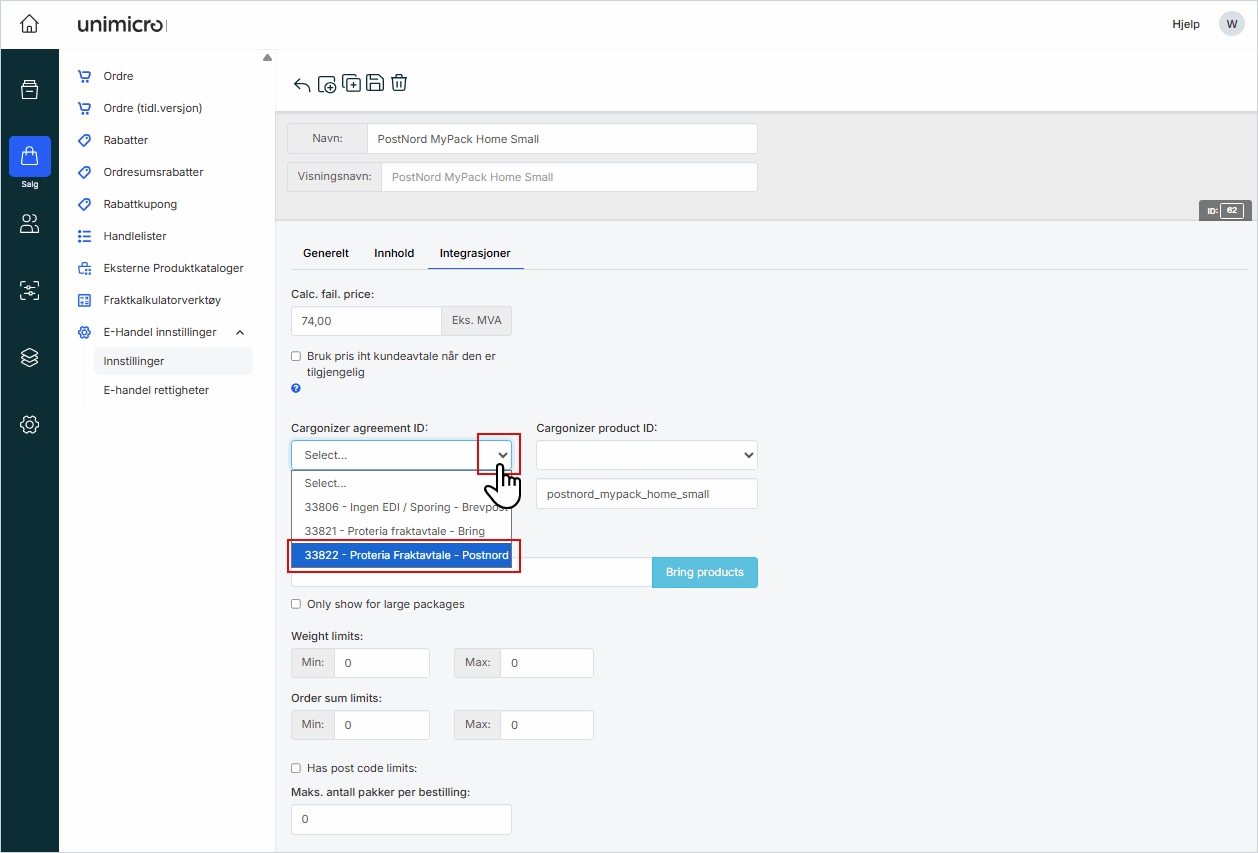Click the duplicate copy icon in toolbar
Screen dimensions: 1258x853
point(351,83)
